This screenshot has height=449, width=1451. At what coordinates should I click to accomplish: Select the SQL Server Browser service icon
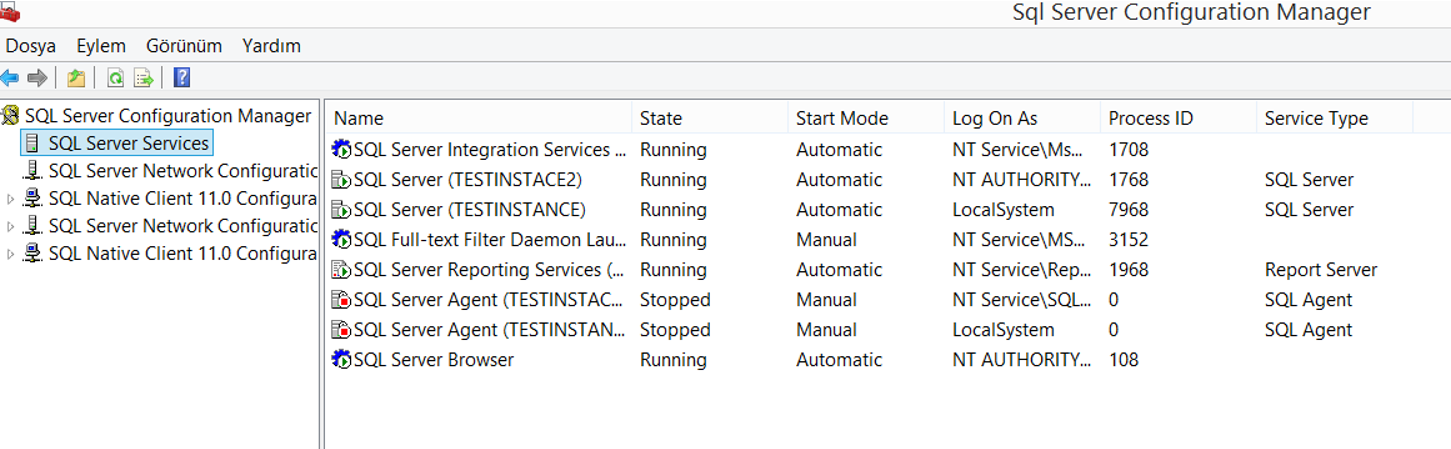(341, 360)
